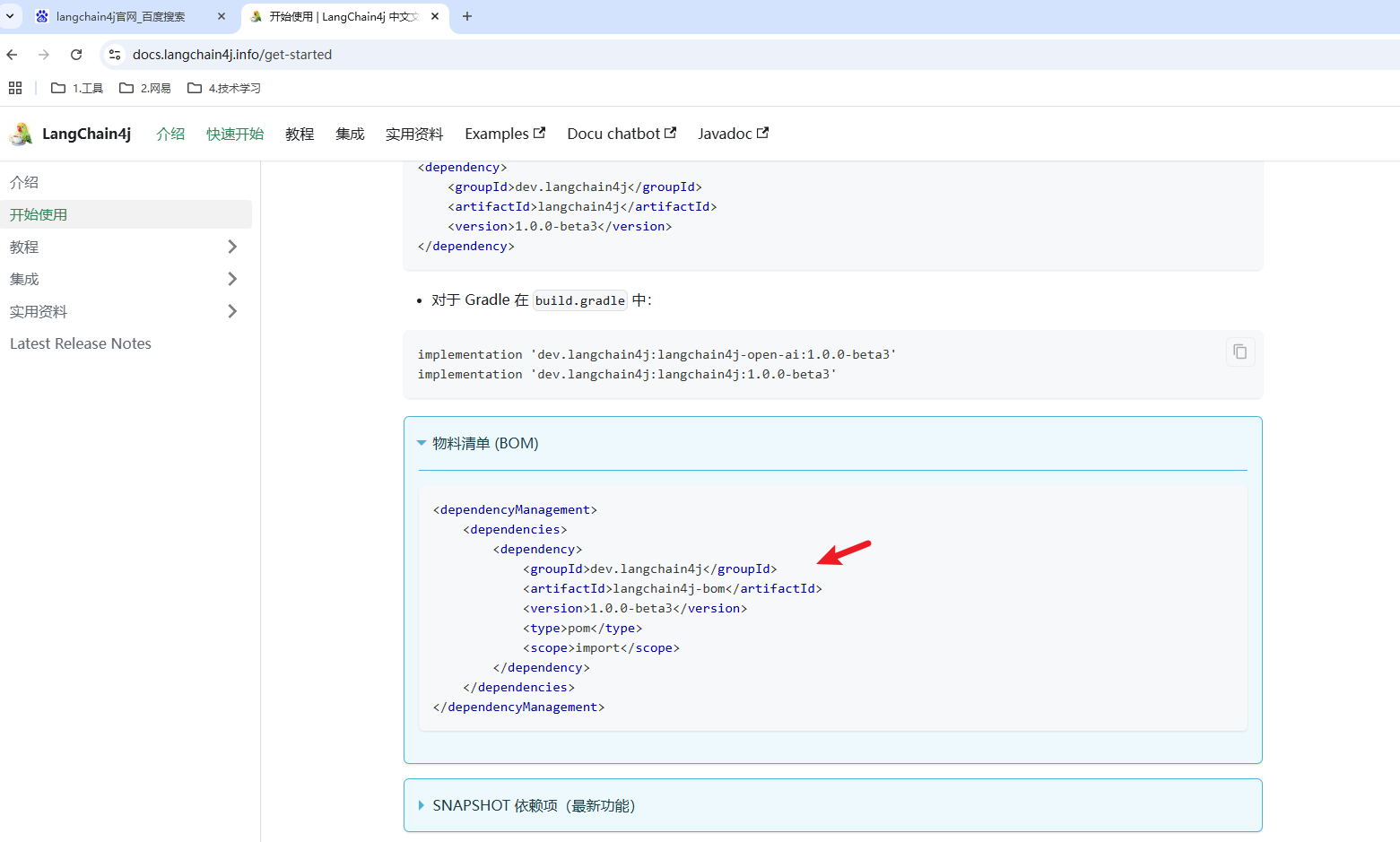Click the build.gradle inline code
Image resolution: width=1400 pixels, height=842 pixels.
[x=580, y=300]
